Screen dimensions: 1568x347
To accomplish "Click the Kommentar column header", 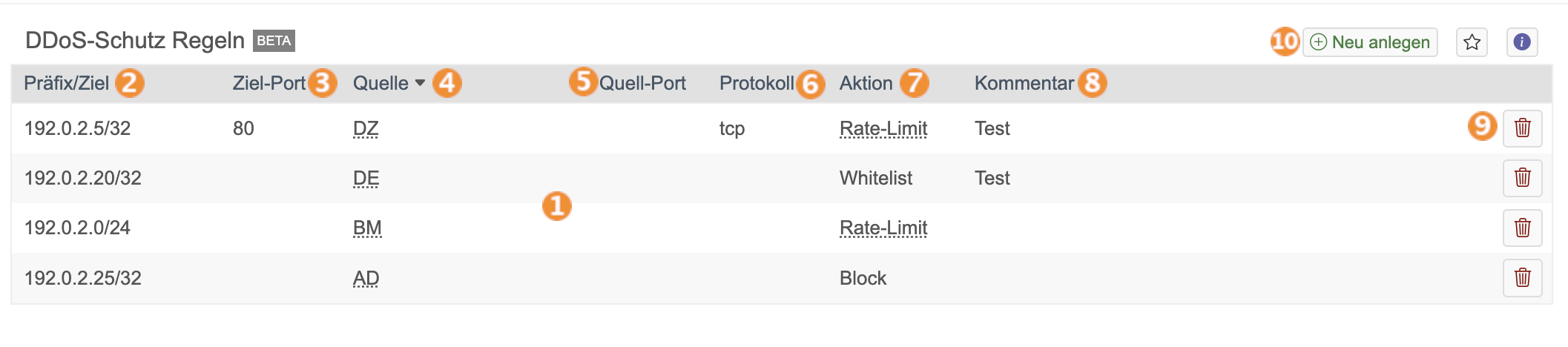I will point(1024,83).
